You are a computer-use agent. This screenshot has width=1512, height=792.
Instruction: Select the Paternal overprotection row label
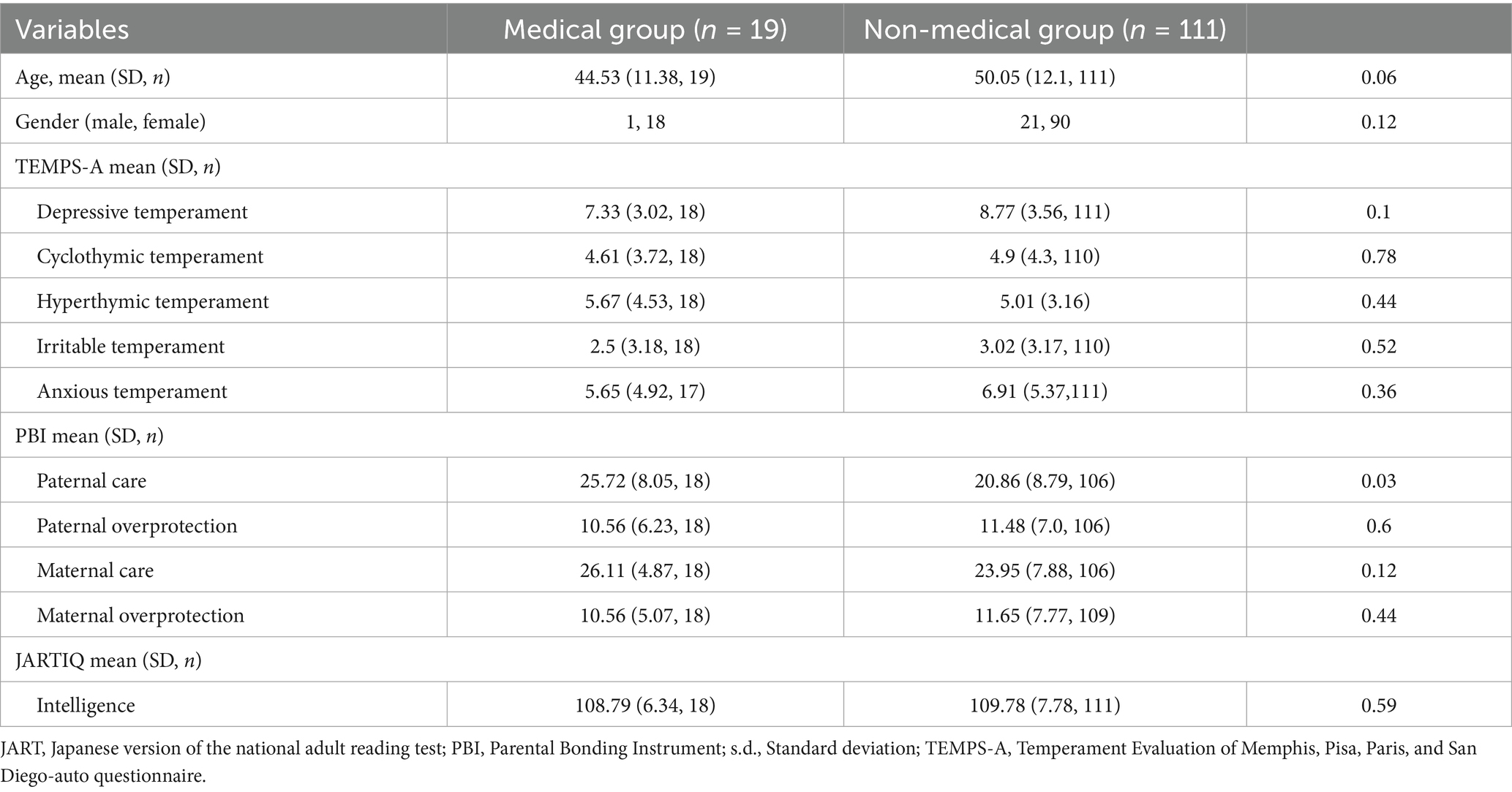[137, 526]
